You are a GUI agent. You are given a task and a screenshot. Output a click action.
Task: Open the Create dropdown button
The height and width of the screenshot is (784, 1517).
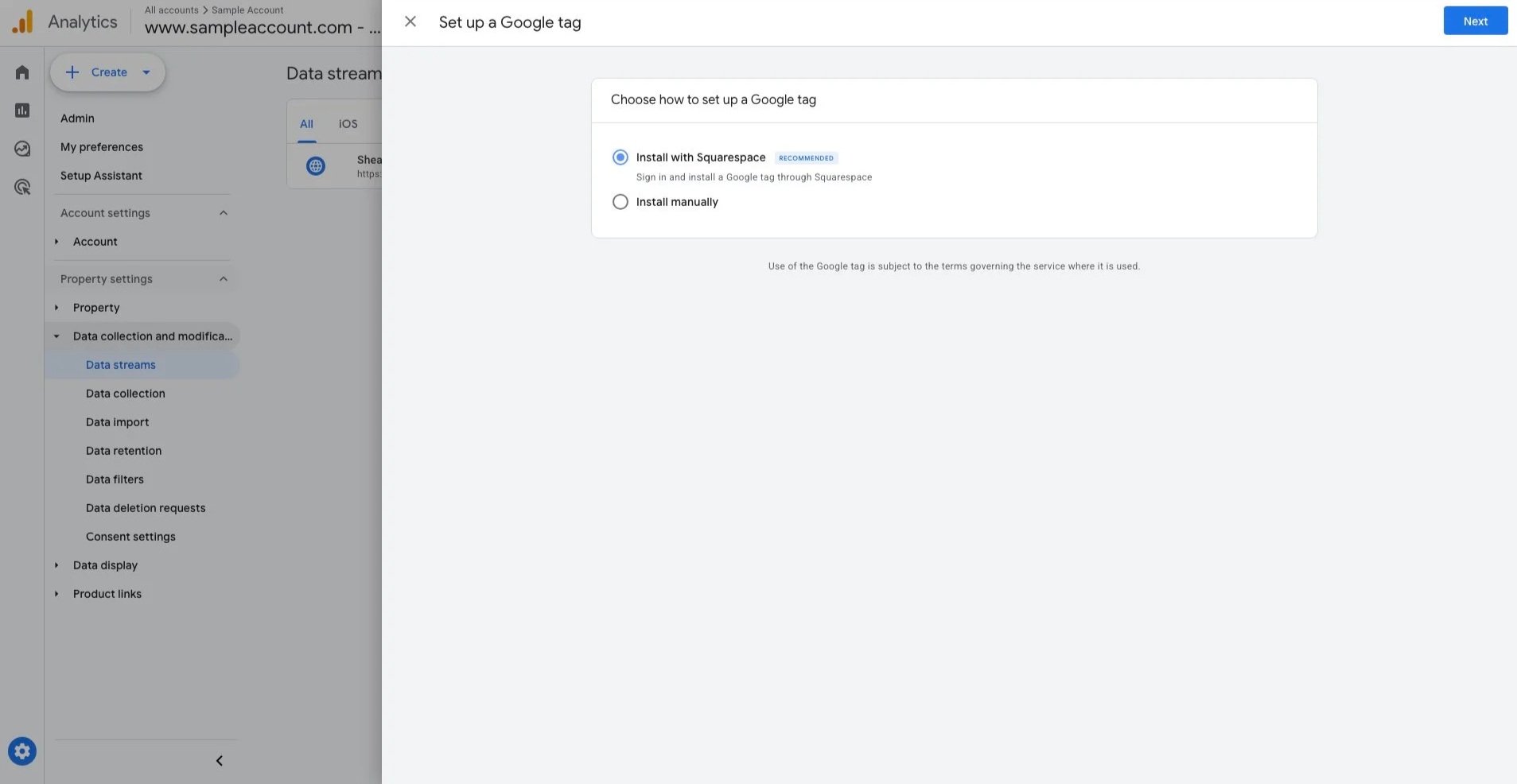pyautogui.click(x=107, y=72)
